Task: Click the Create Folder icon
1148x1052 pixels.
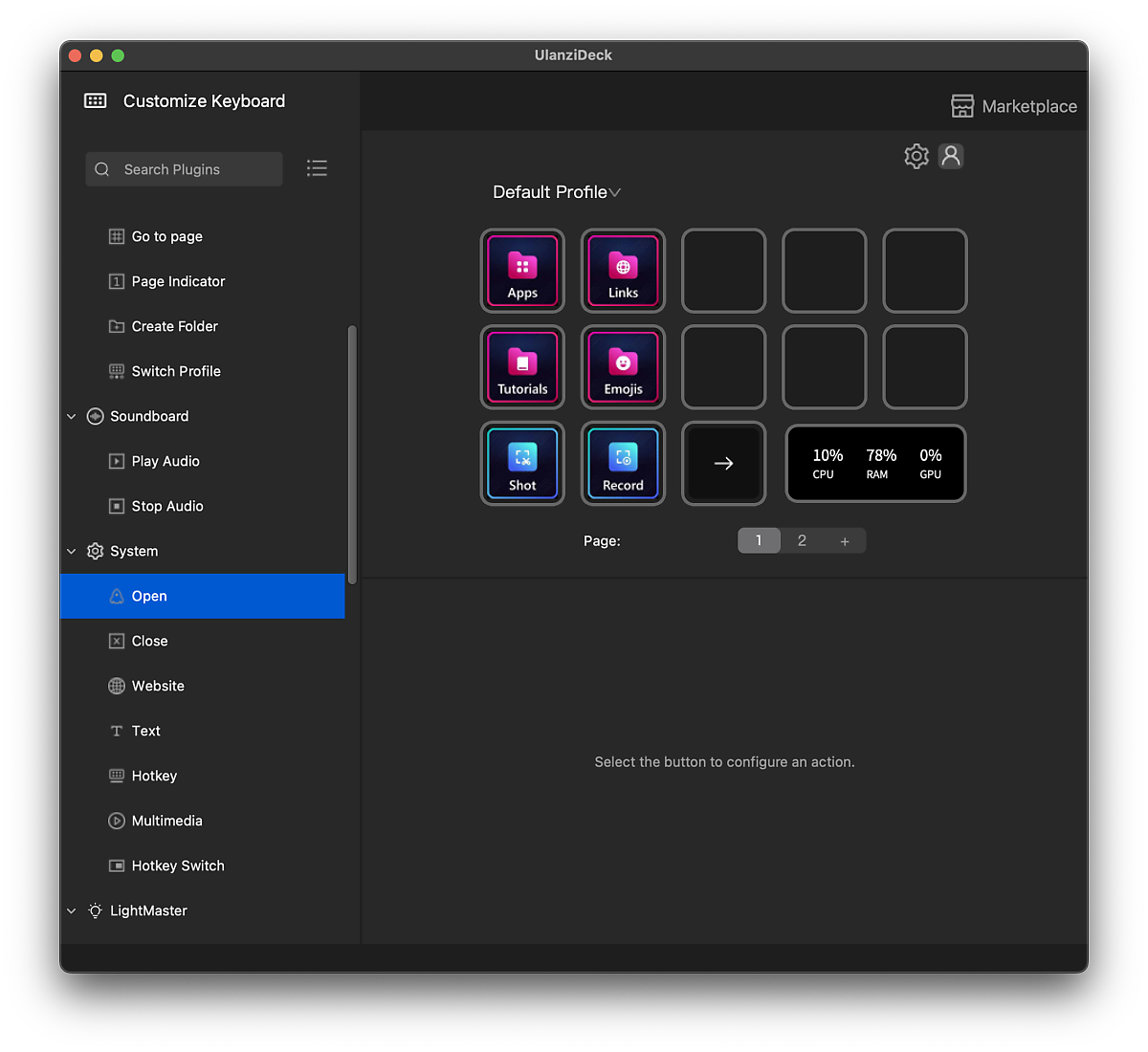Action: 117,326
